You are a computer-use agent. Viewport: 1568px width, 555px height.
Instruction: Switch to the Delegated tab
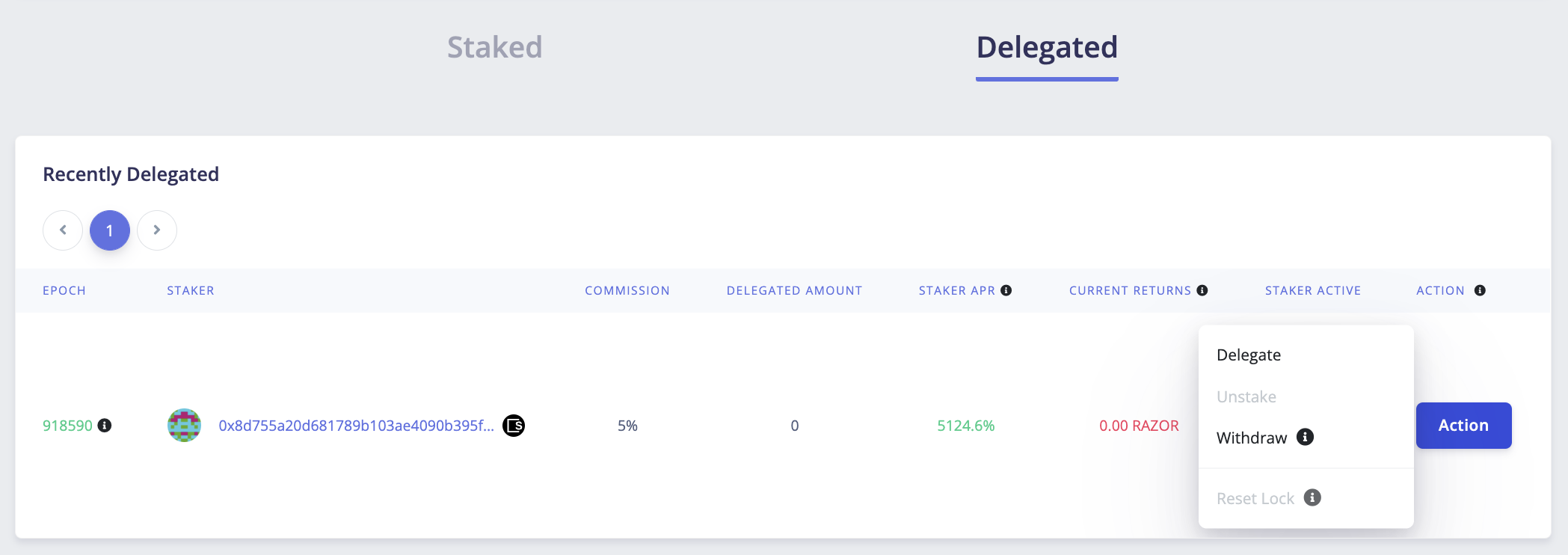[x=1047, y=47]
